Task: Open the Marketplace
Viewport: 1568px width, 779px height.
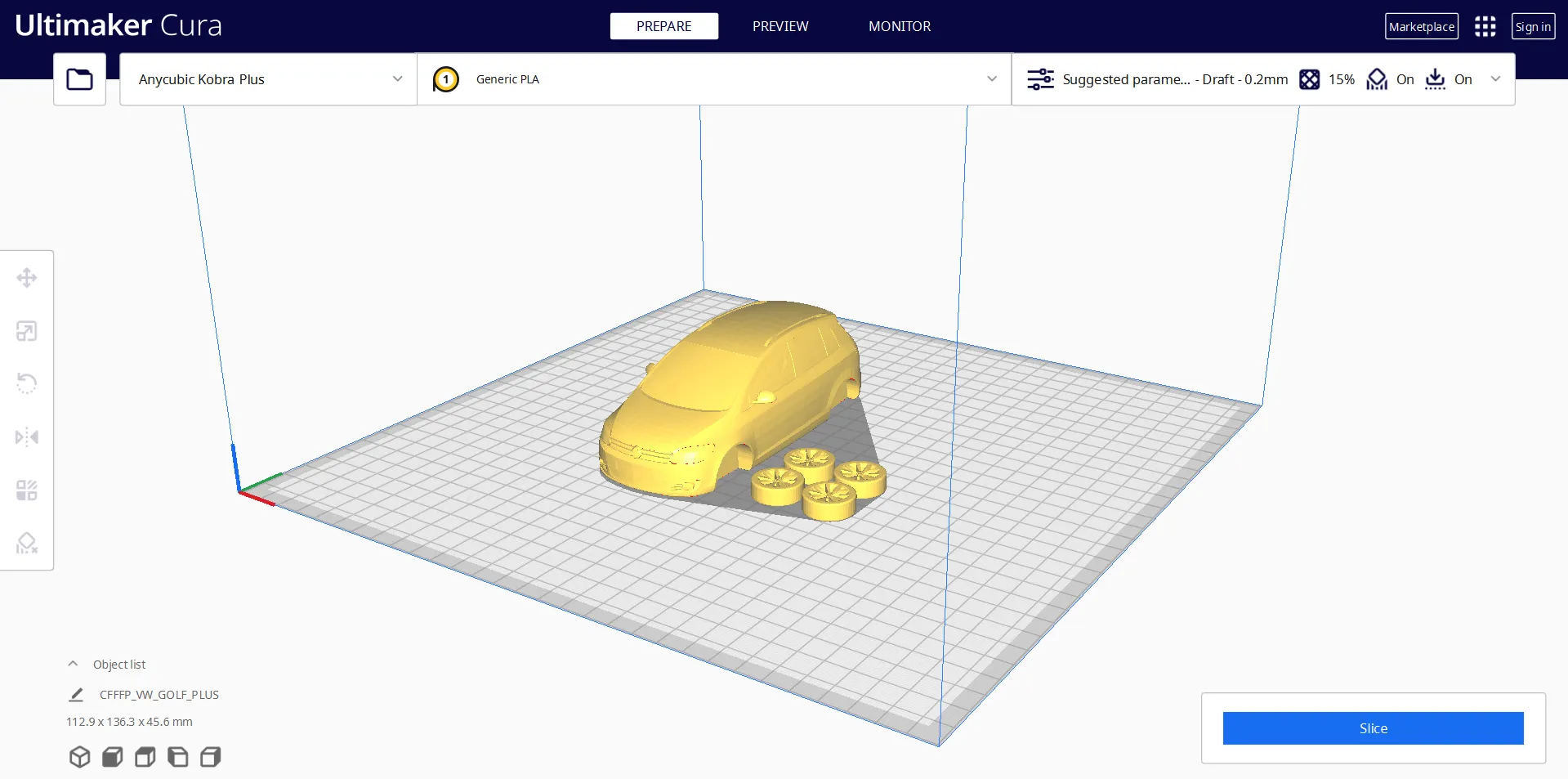Action: pyautogui.click(x=1421, y=26)
